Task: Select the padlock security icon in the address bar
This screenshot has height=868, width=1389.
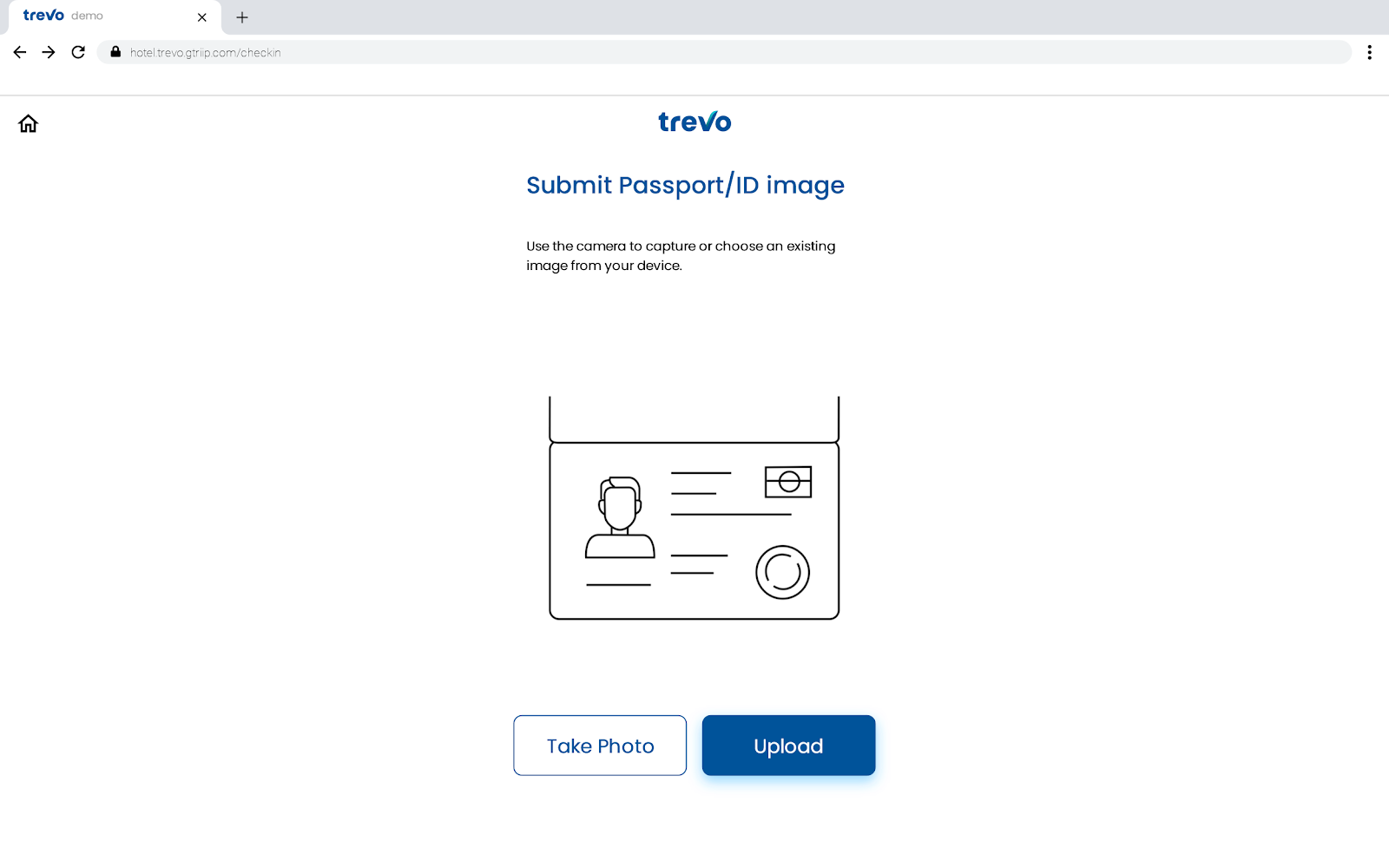Action: [x=114, y=52]
